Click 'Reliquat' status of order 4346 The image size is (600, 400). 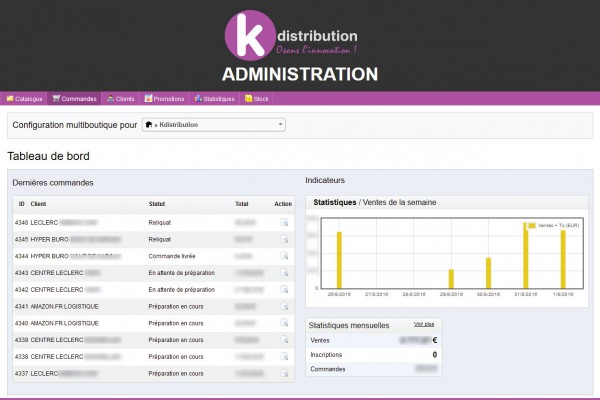160,222
